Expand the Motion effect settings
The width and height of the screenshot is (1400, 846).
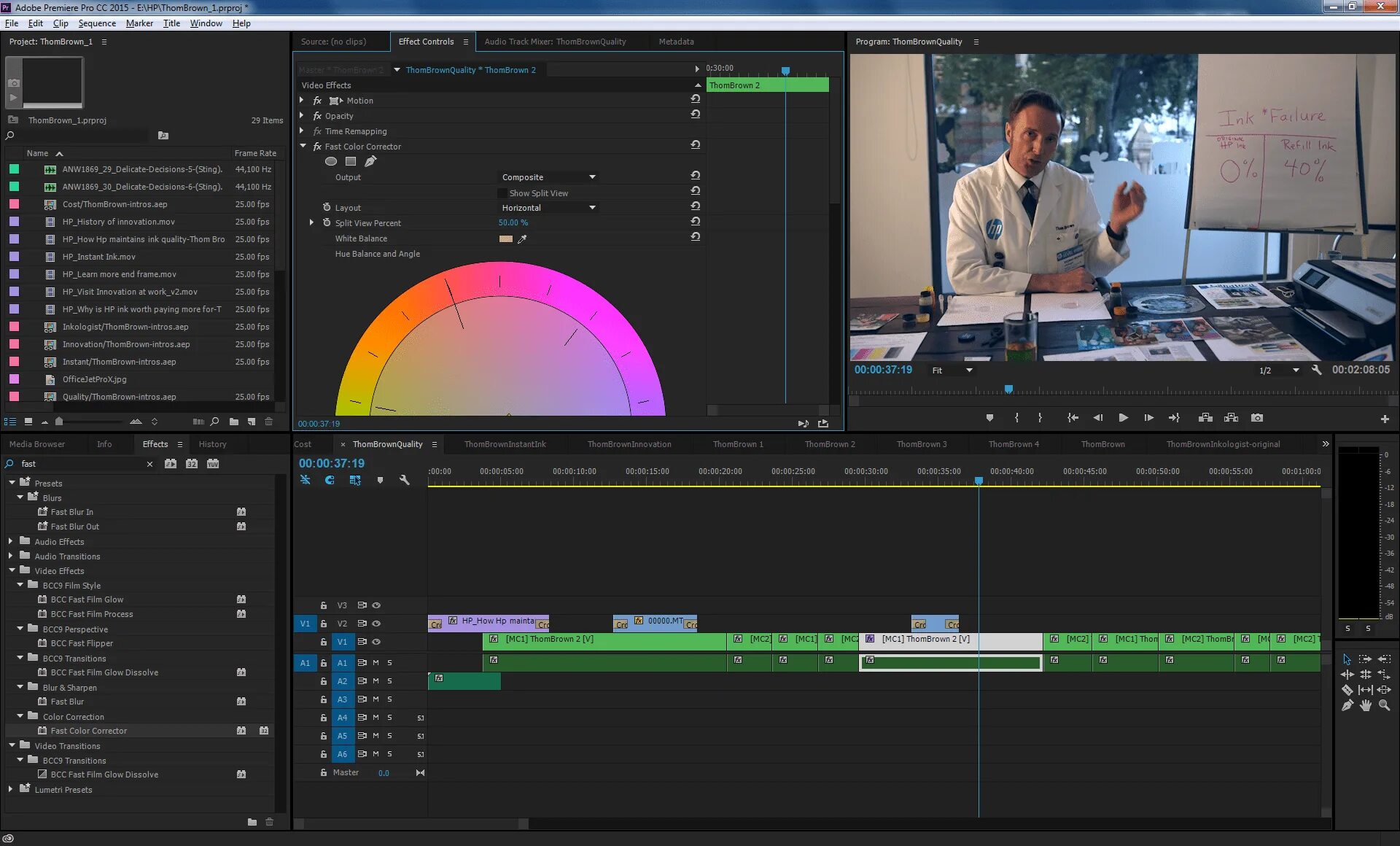coord(303,100)
